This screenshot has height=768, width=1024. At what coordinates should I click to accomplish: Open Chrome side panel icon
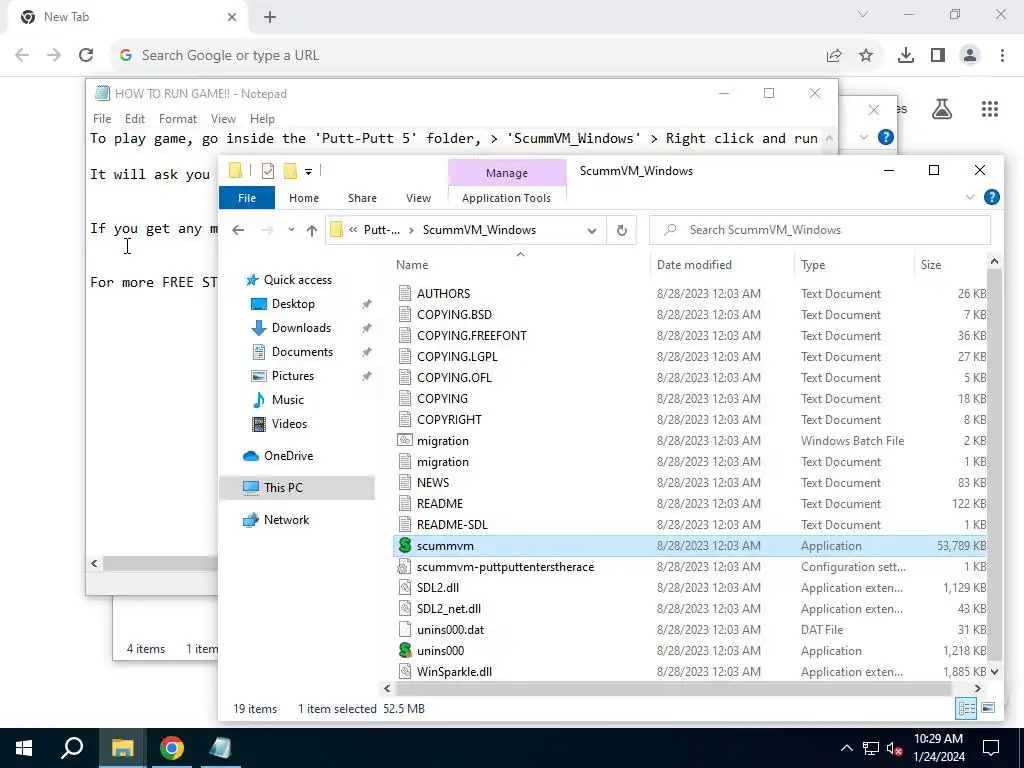tap(938, 56)
